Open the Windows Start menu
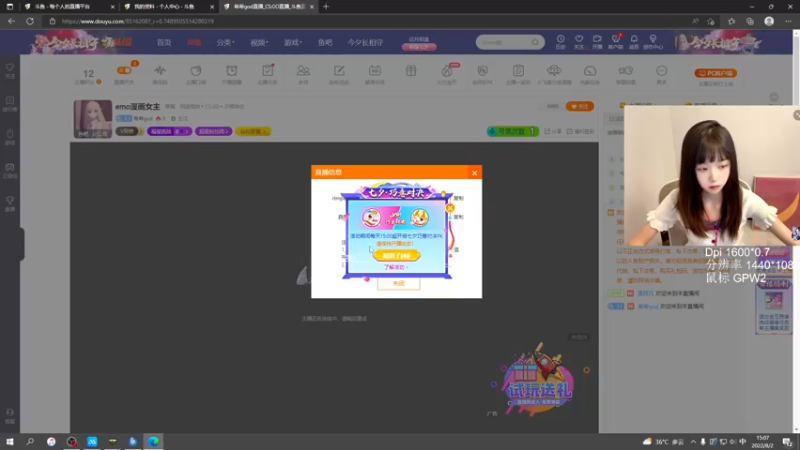The width and height of the screenshot is (800, 450). (10, 441)
